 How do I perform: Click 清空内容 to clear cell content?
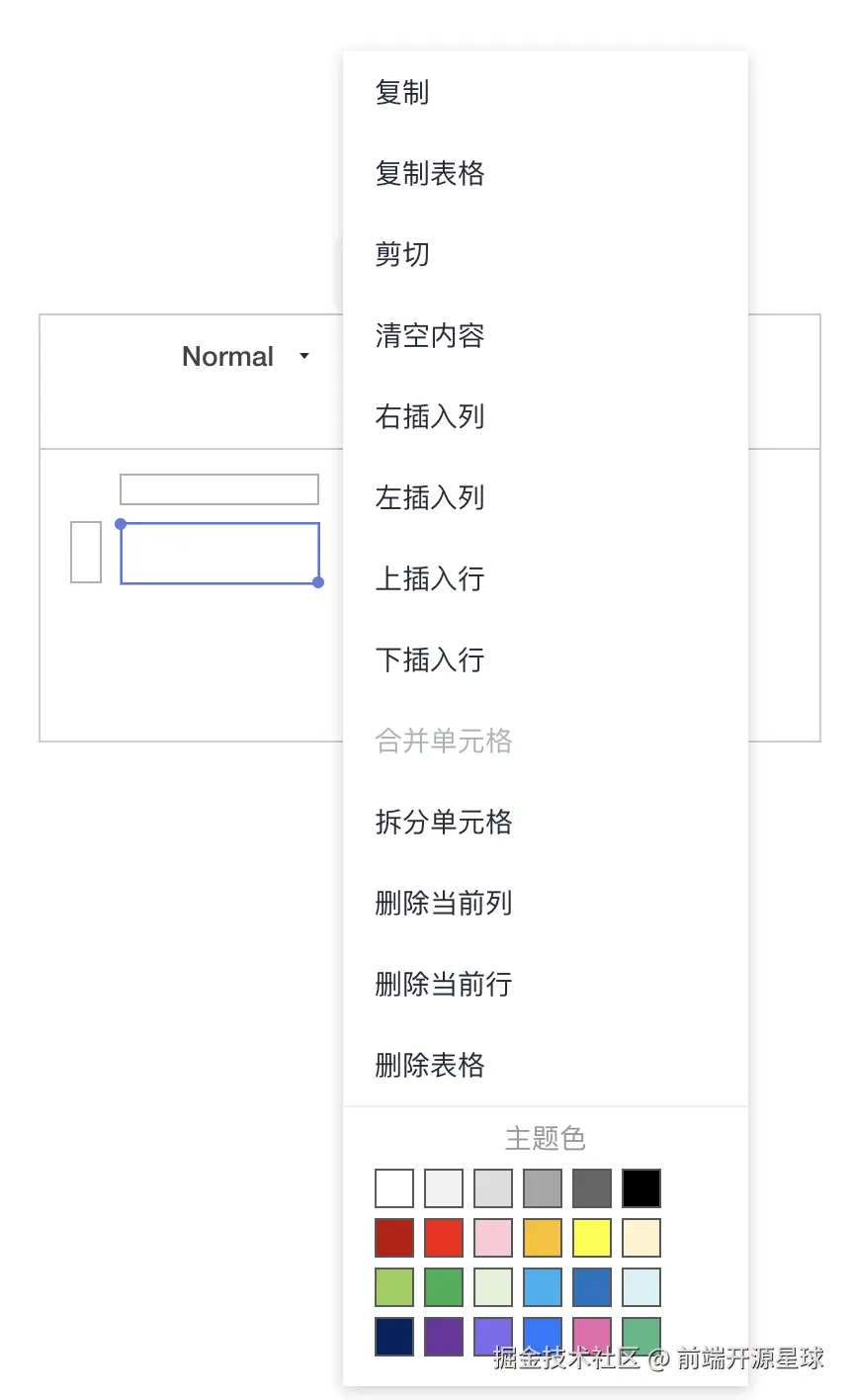(x=429, y=335)
